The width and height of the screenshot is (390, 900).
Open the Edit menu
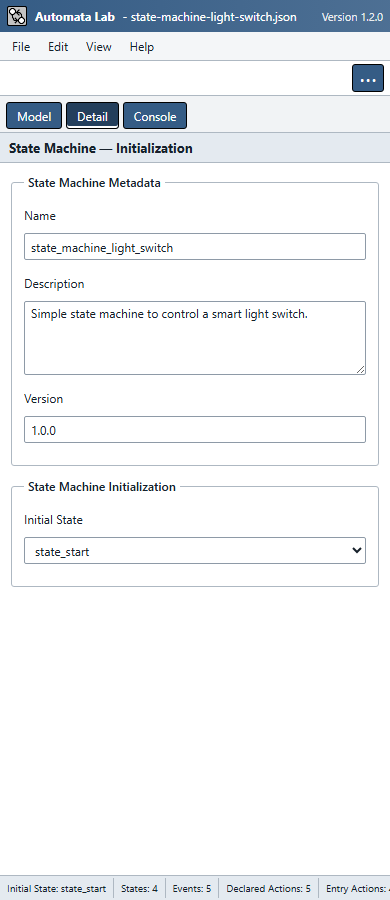(x=58, y=47)
